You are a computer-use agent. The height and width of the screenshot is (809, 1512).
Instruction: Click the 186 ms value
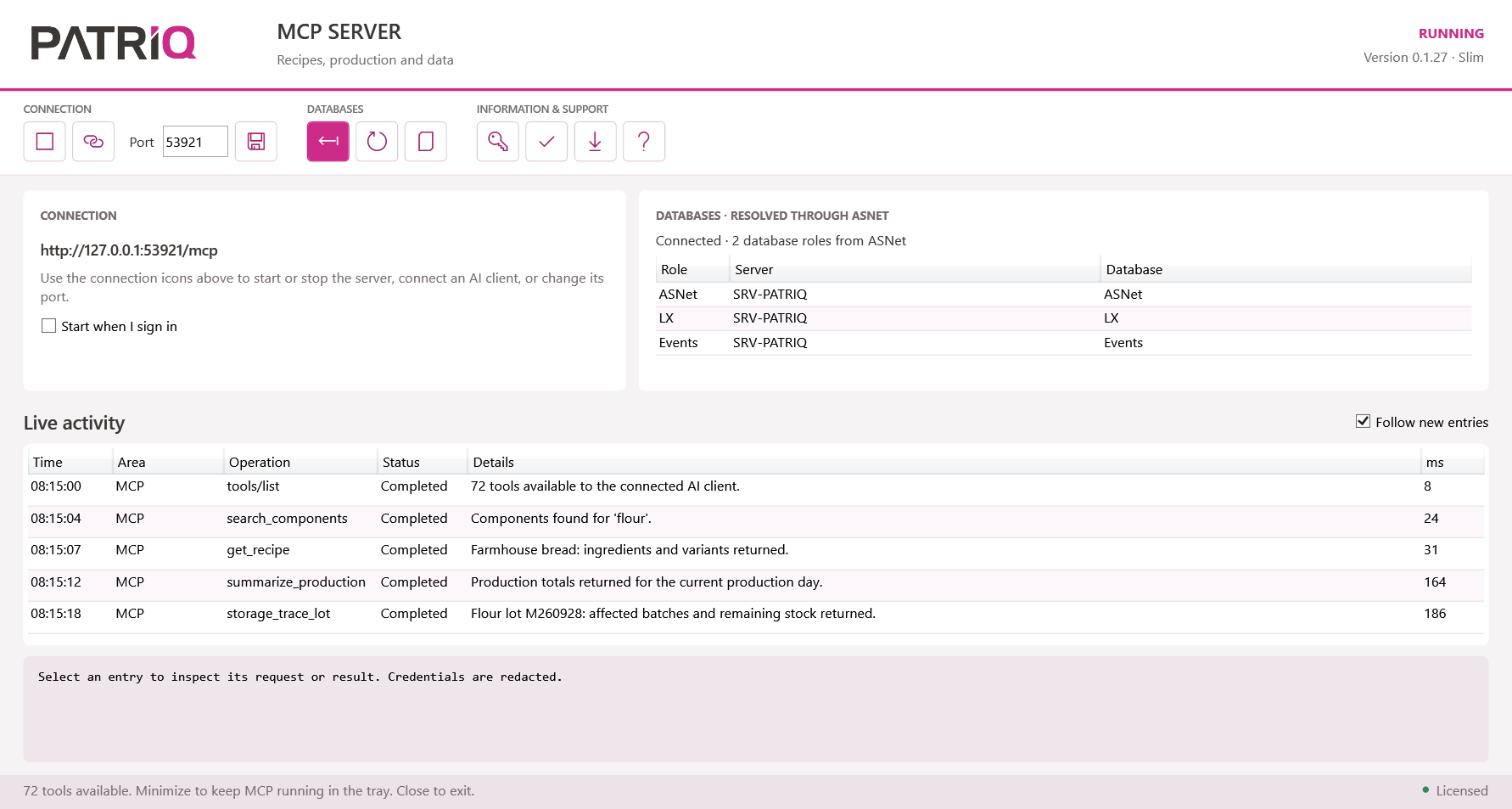[x=1435, y=614]
